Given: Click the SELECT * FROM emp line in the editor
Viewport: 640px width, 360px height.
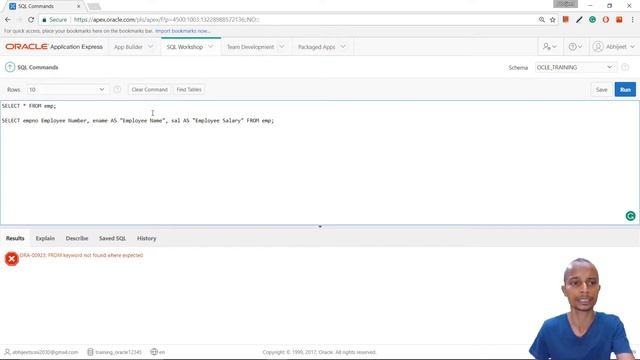Looking at the screenshot, I should click(29, 106).
